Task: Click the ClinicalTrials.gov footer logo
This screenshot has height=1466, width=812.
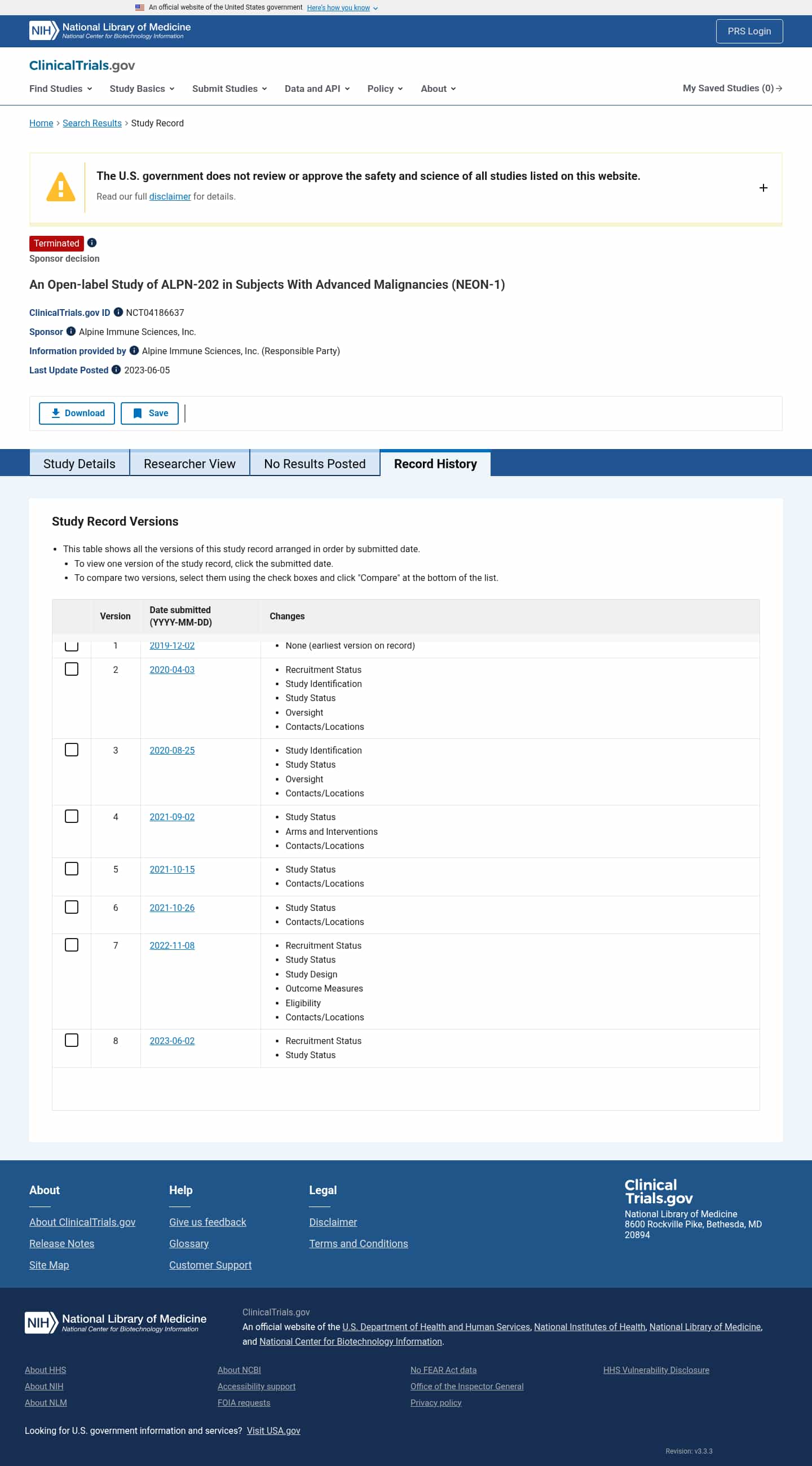Action: tap(659, 1192)
